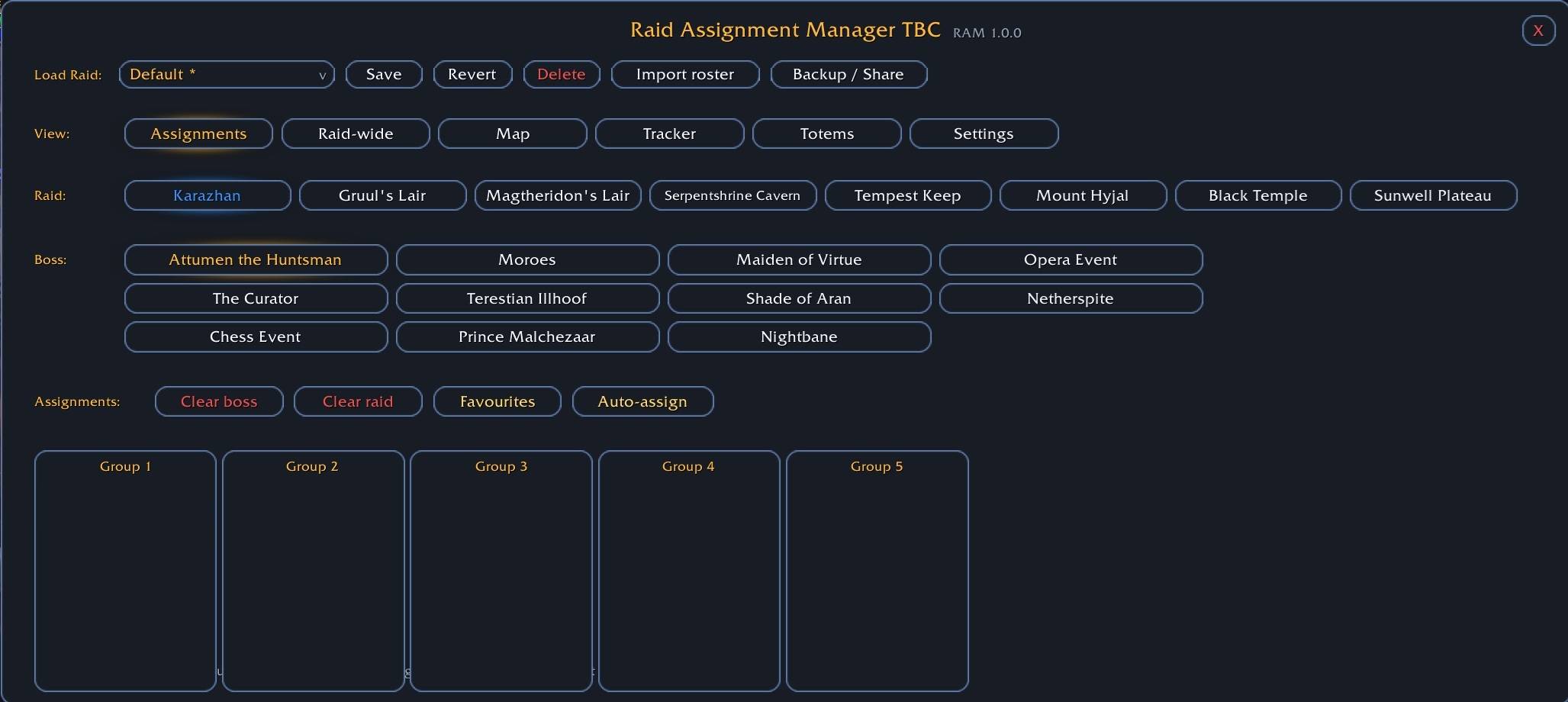Switch to the Raid-wide view
Image resolution: width=1568 pixels, height=702 pixels.
click(356, 134)
